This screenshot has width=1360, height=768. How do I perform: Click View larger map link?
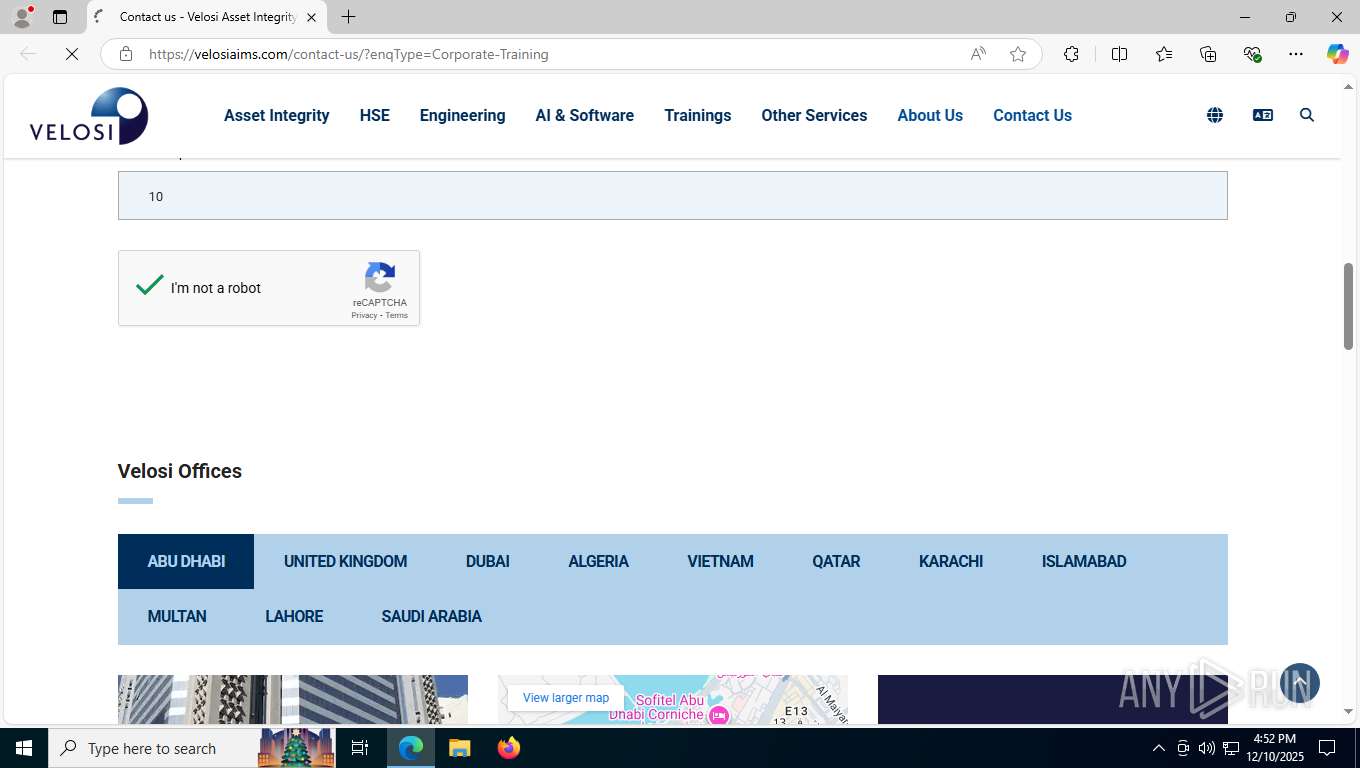566,698
